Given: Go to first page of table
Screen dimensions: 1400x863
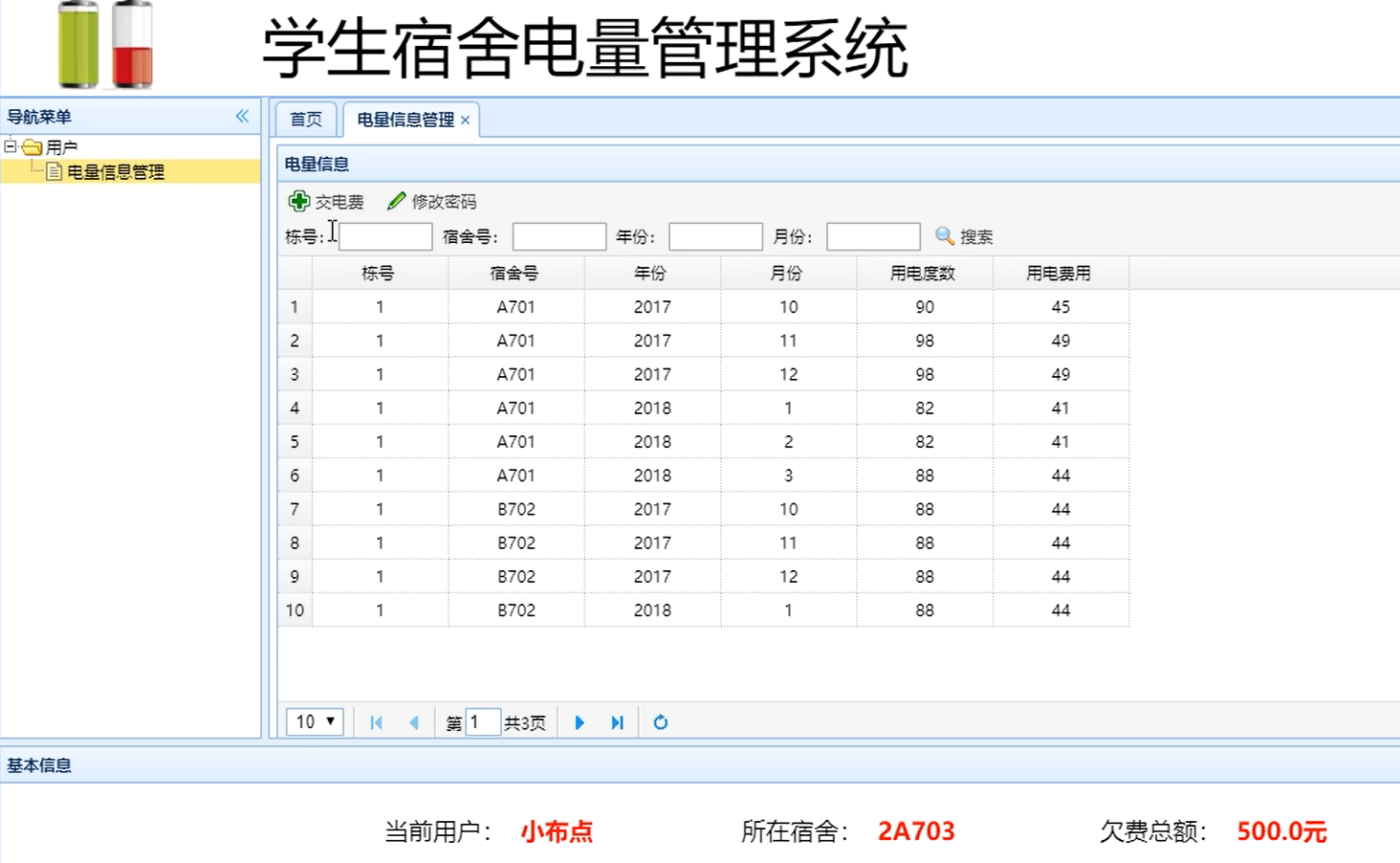Looking at the screenshot, I should coord(376,722).
